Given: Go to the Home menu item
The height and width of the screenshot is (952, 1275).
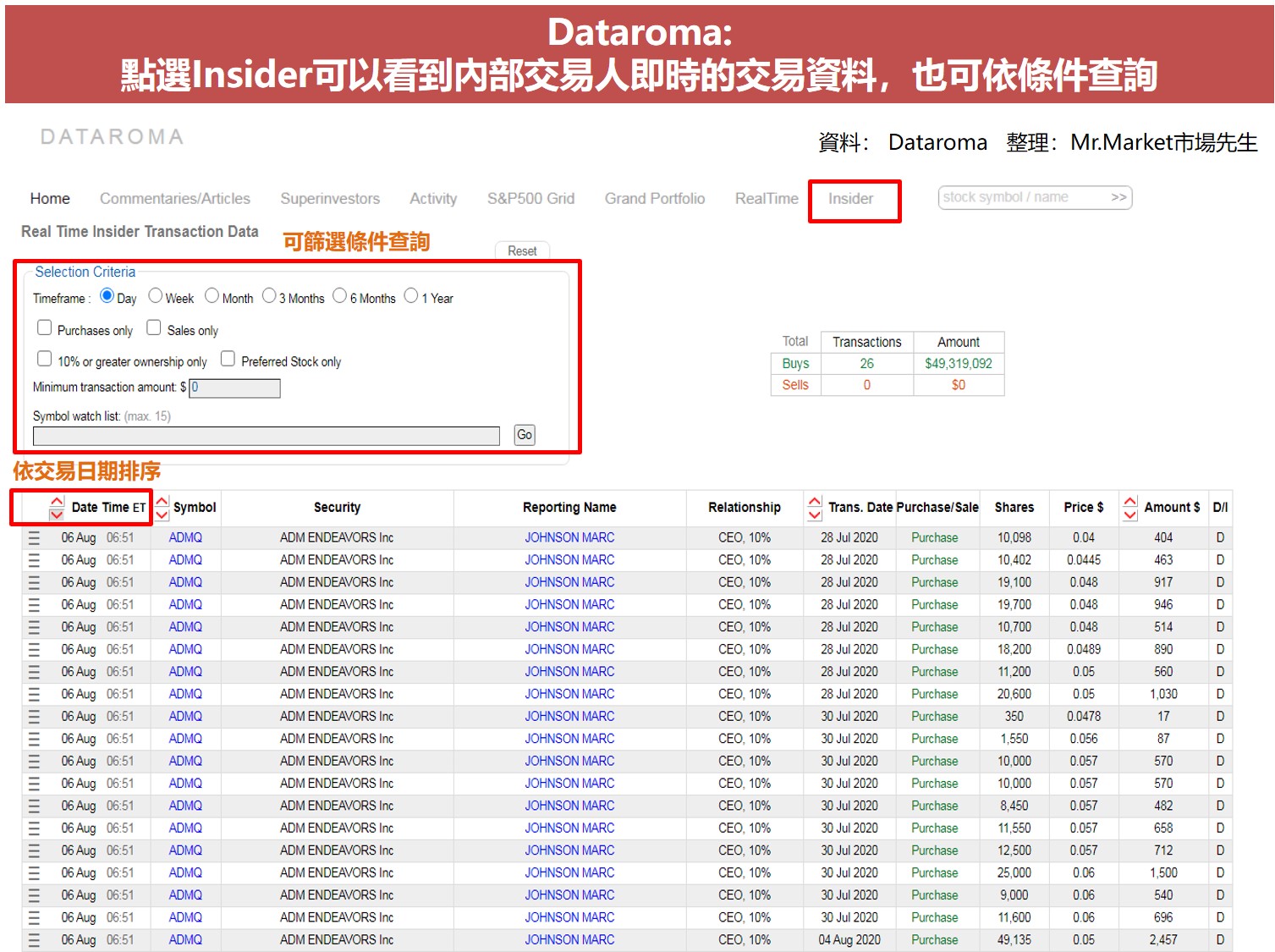Looking at the screenshot, I should [x=50, y=199].
